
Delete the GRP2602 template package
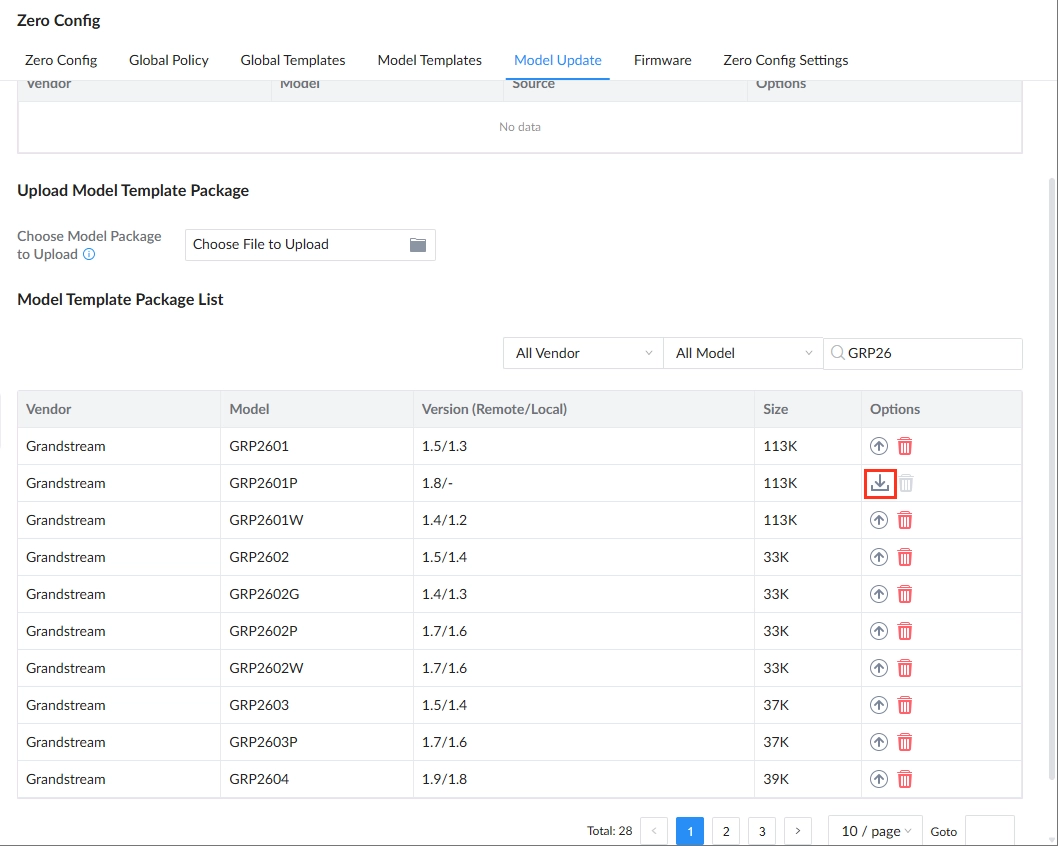tap(905, 557)
